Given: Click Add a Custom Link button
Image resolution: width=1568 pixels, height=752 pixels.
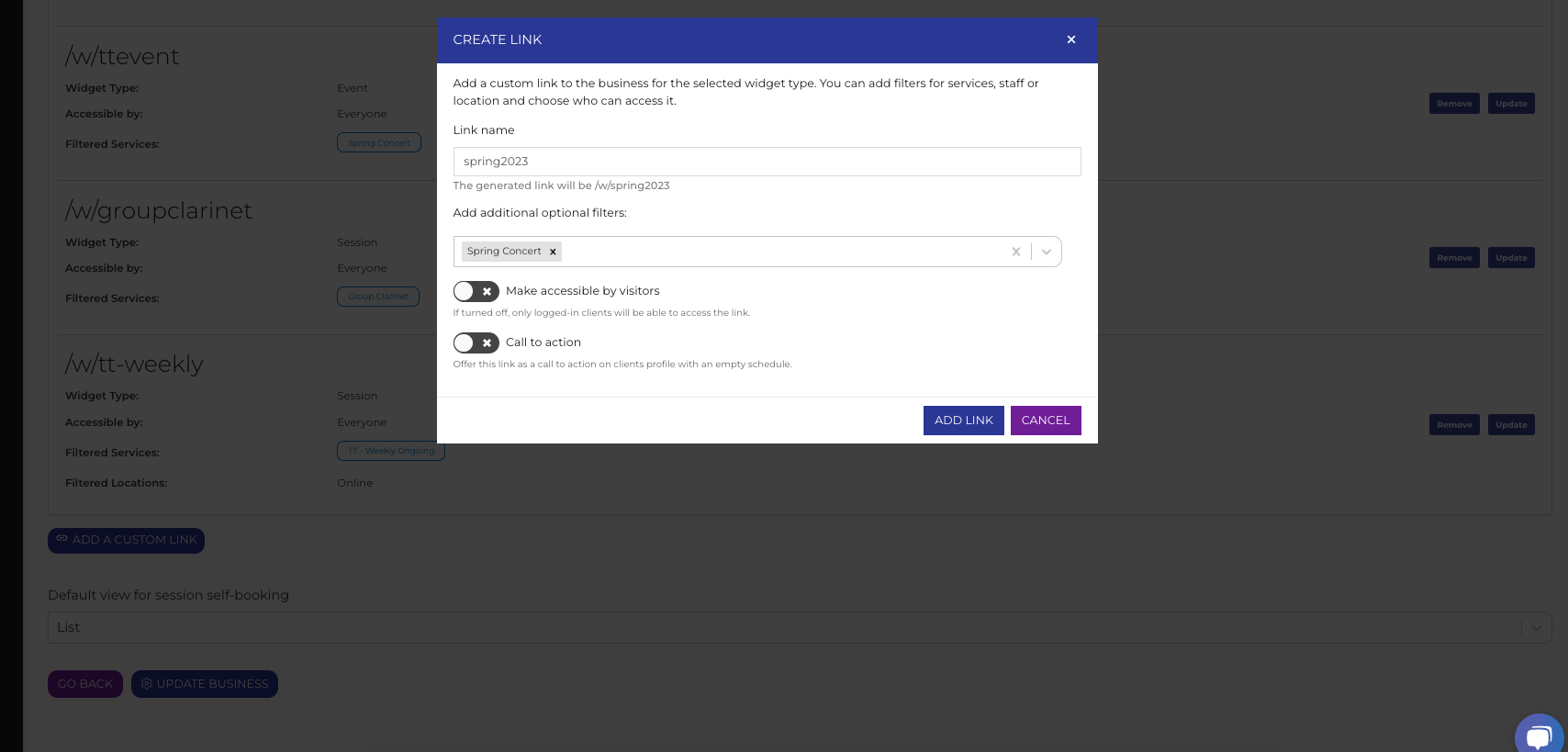Looking at the screenshot, I should point(126,540).
